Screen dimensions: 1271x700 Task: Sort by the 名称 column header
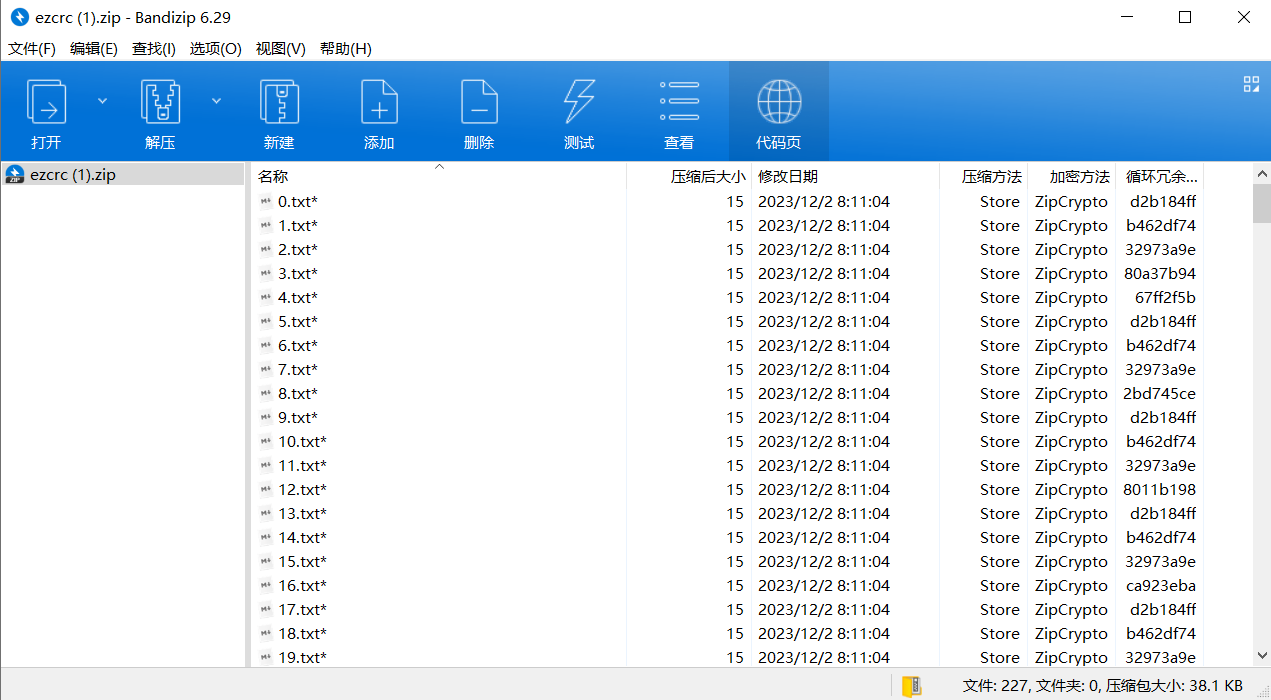[438, 176]
